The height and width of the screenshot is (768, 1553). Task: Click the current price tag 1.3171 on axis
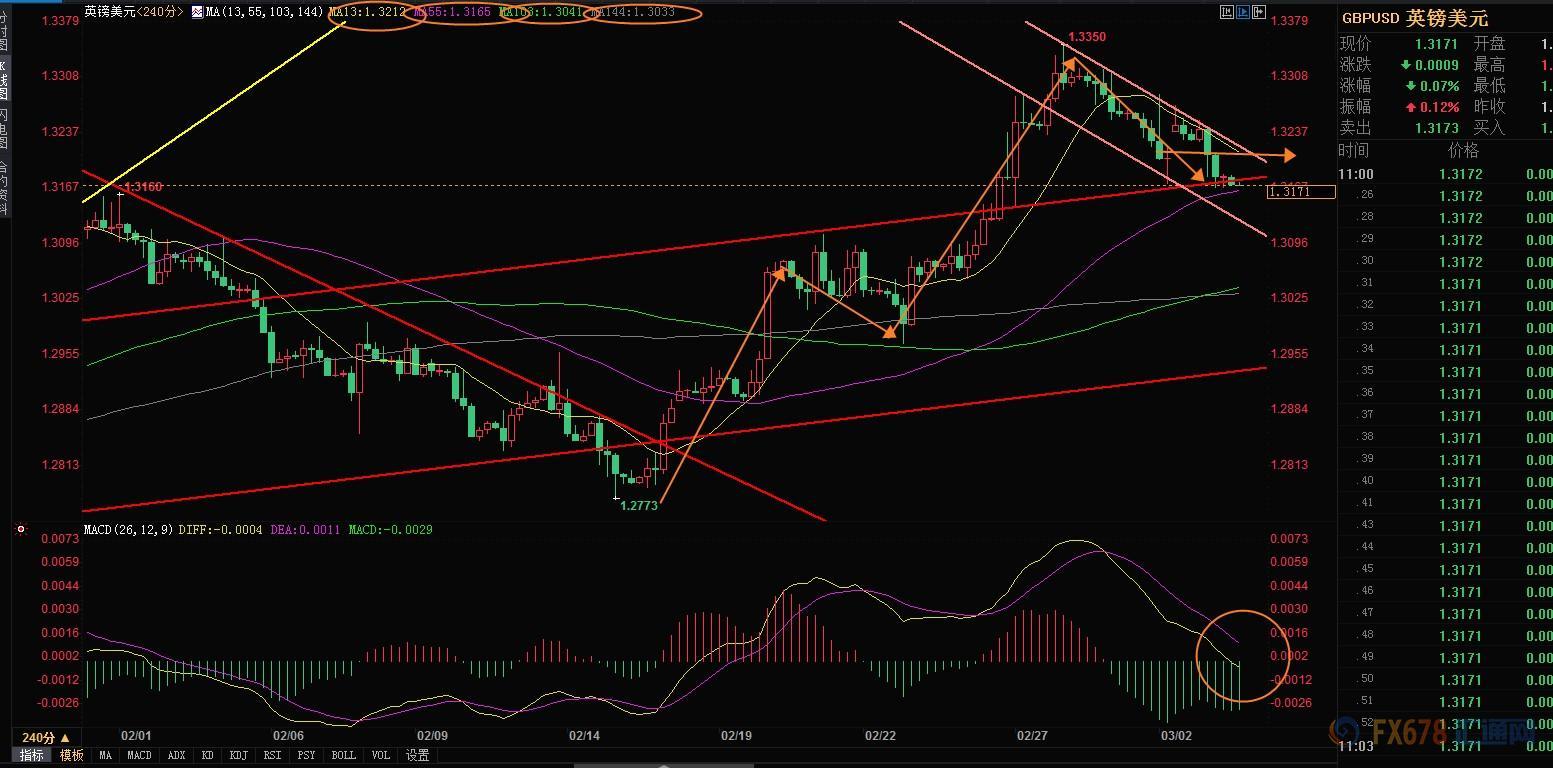pyautogui.click(x=1300, y=191)
